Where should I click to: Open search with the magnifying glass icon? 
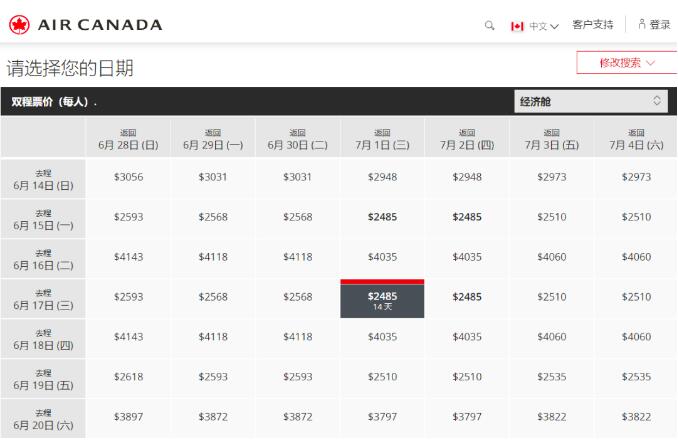(x=489, y=25)
